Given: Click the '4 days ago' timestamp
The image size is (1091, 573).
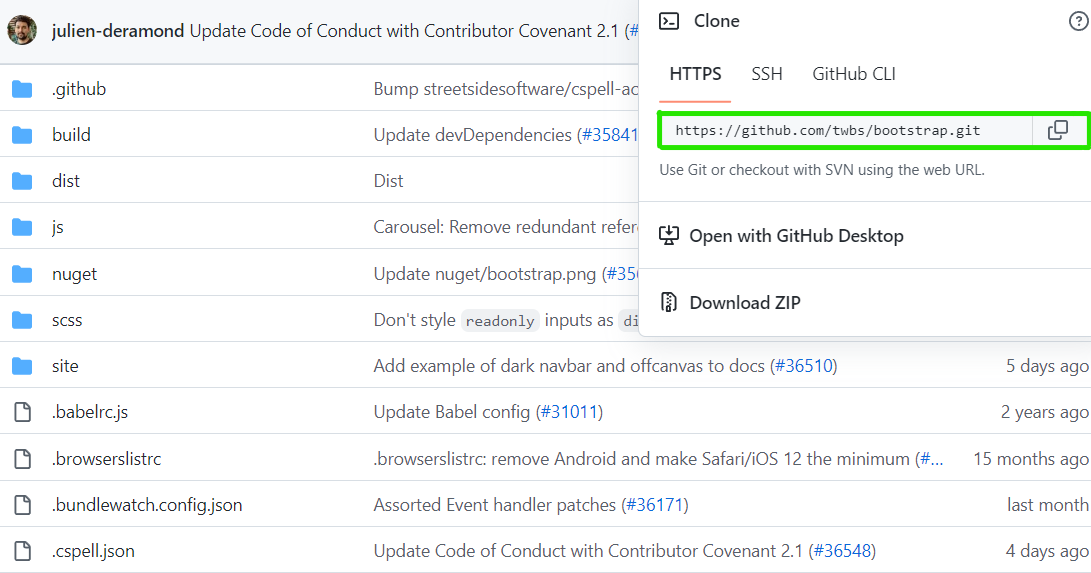Looking at the screenshot, I should pyautogui.click(x=1047, y=551).
